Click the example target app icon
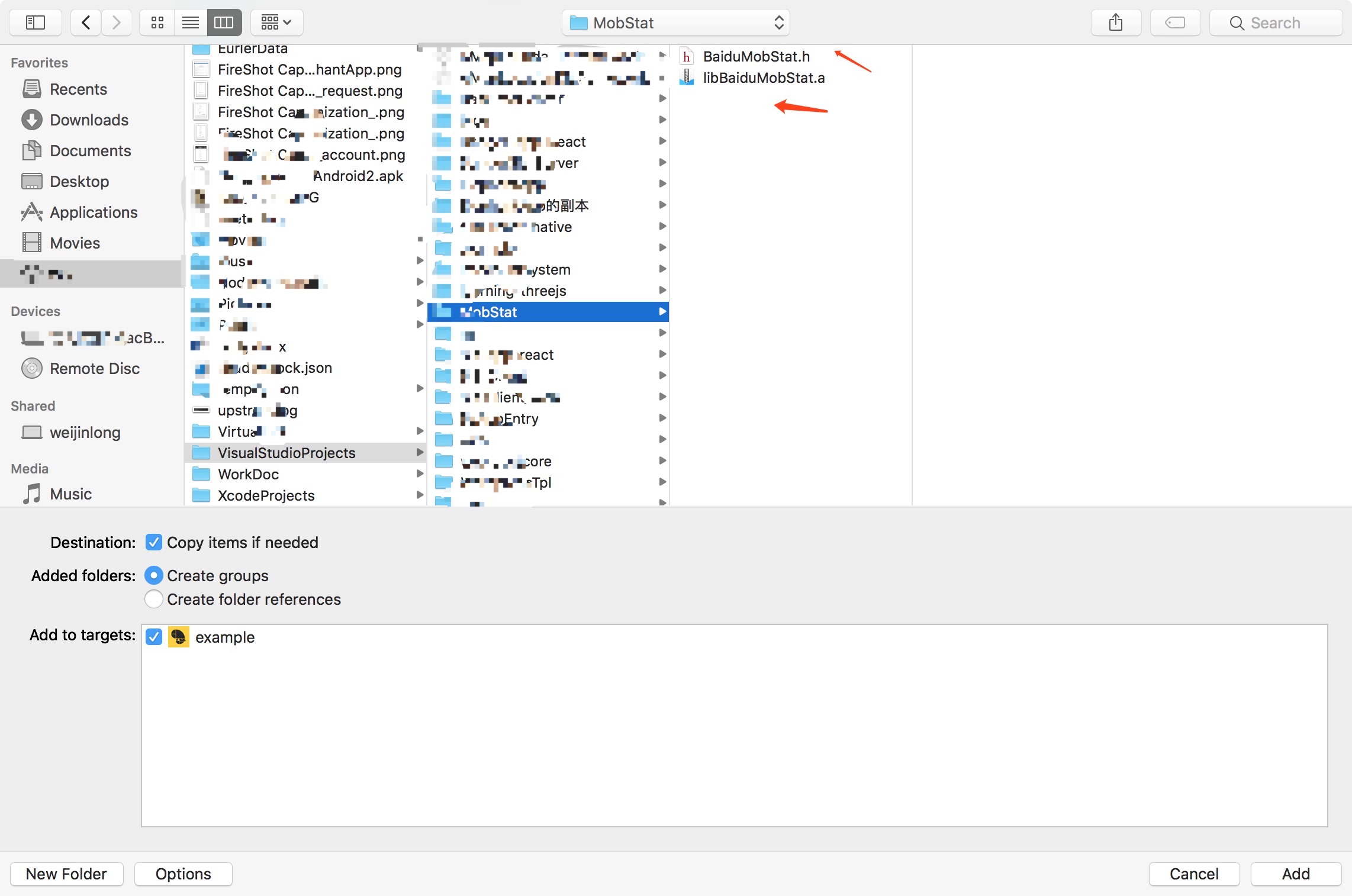Viewport: 1352px width, 896px height. click(178, 636)
